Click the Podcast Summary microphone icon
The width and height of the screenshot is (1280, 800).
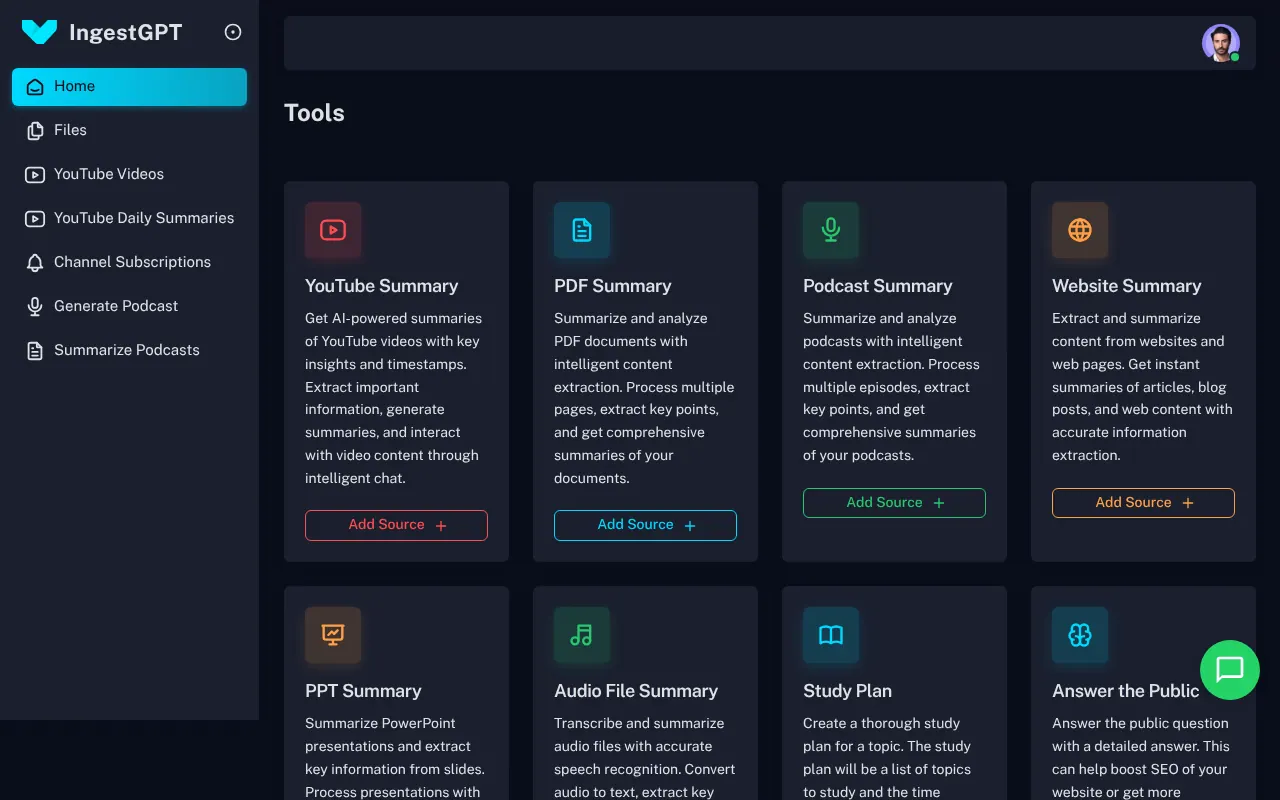click(x=831, y=230)
